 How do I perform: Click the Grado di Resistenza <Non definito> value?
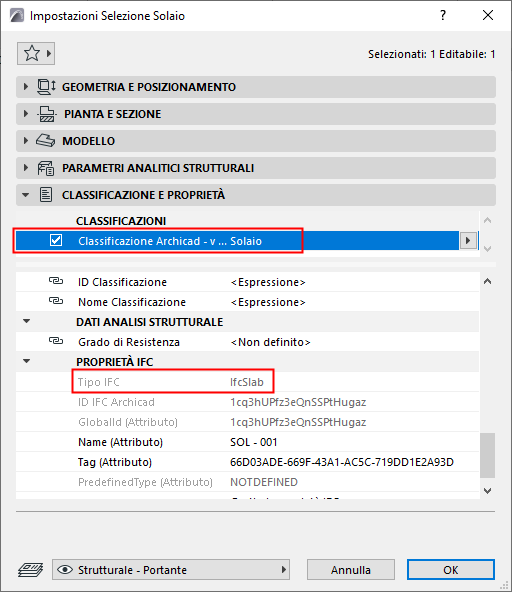270,342
